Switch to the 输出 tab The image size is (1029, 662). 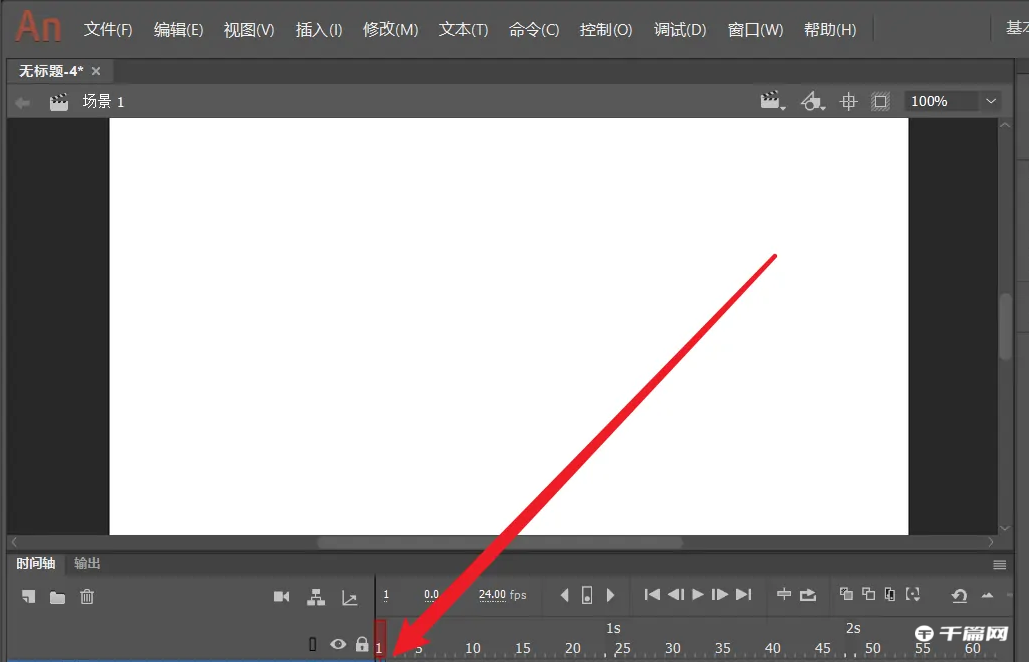(x=86, y=563)
